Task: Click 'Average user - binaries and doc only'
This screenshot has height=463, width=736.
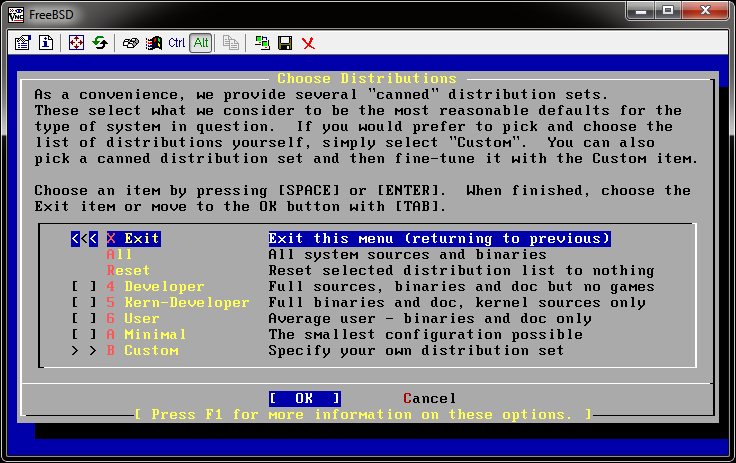Action: [430, 318]
